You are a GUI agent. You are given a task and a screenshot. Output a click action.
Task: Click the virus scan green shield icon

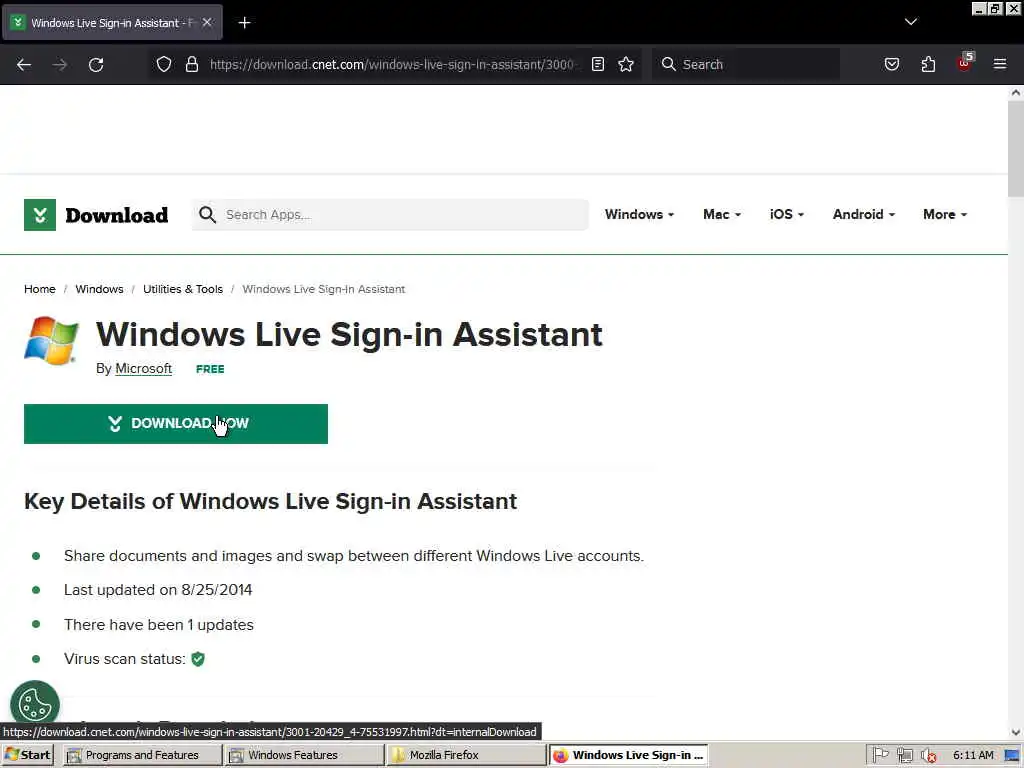click(198, 659)
